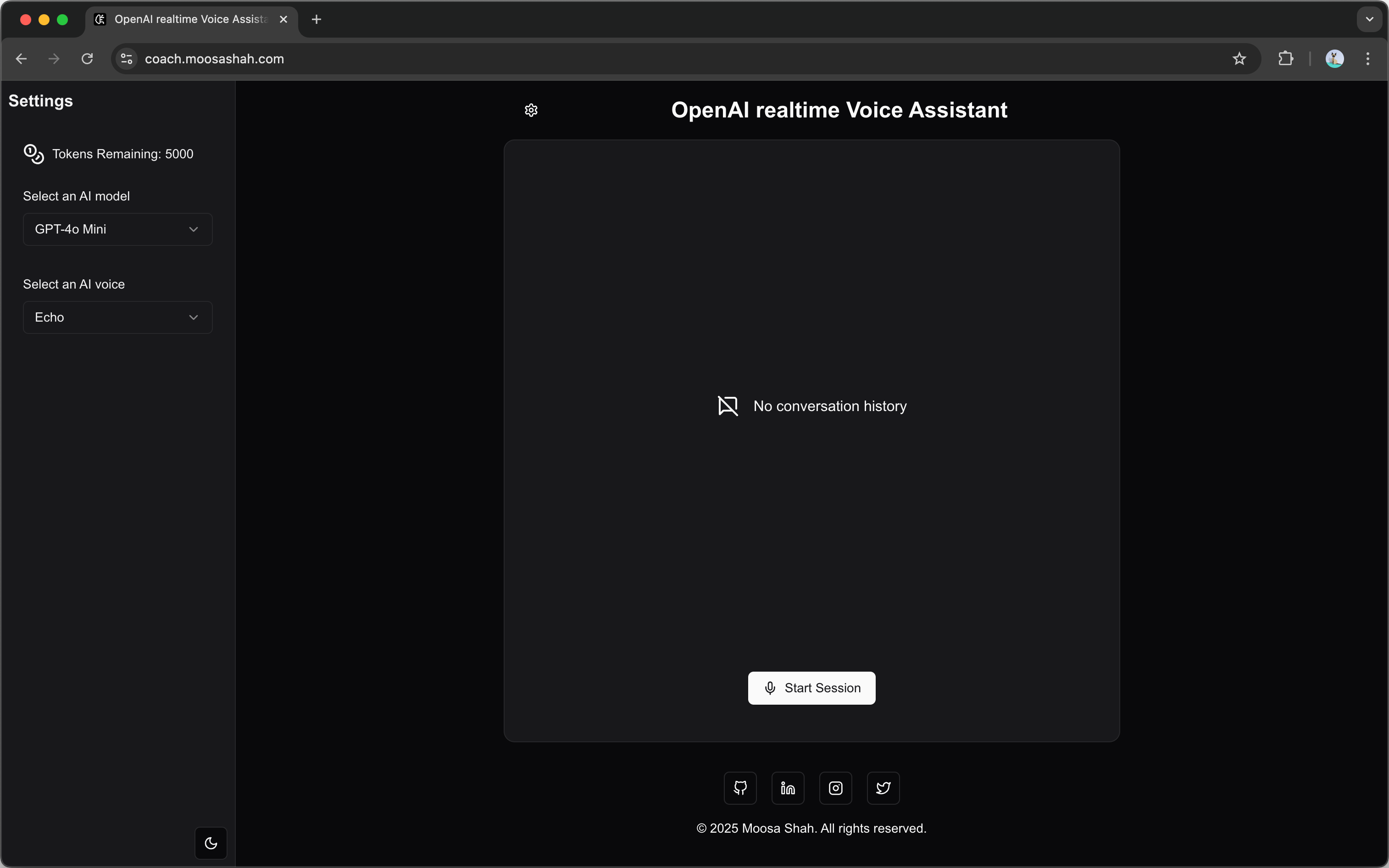Viewport: 1389px width, 868px height.
Task: Open the Echo voice dropdown
Action: point(118,317)
